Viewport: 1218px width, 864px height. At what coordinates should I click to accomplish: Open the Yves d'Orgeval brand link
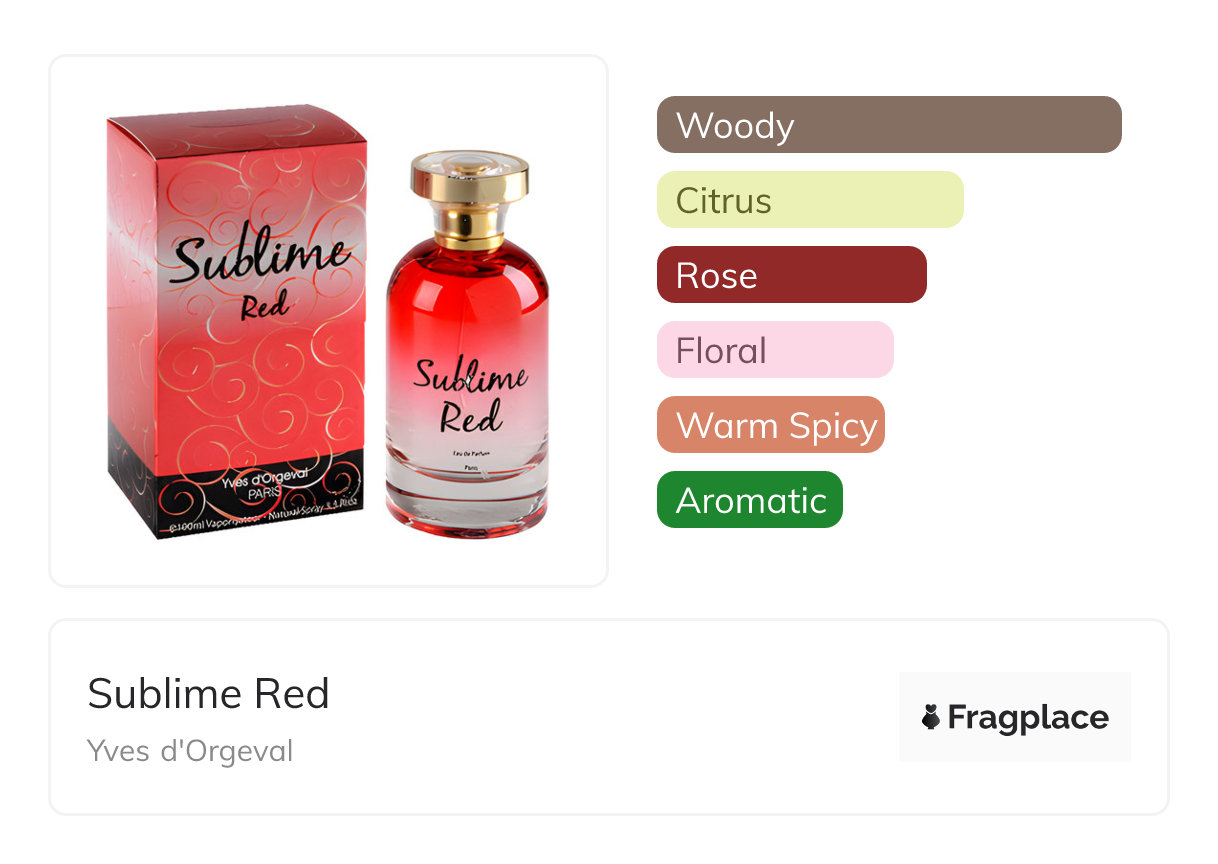pyautogui.click(x=190, y=751)
